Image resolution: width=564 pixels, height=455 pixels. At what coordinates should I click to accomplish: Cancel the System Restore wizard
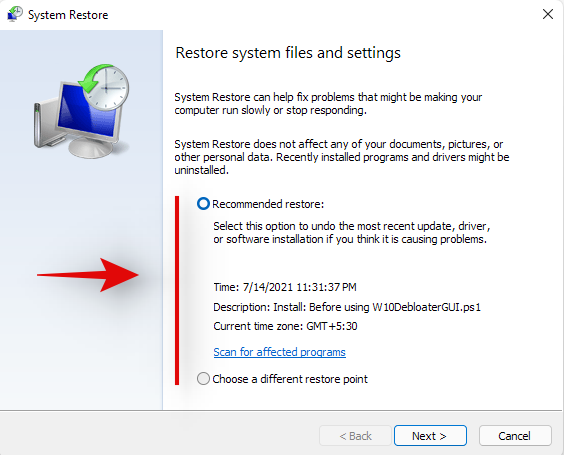pos(515,436)
